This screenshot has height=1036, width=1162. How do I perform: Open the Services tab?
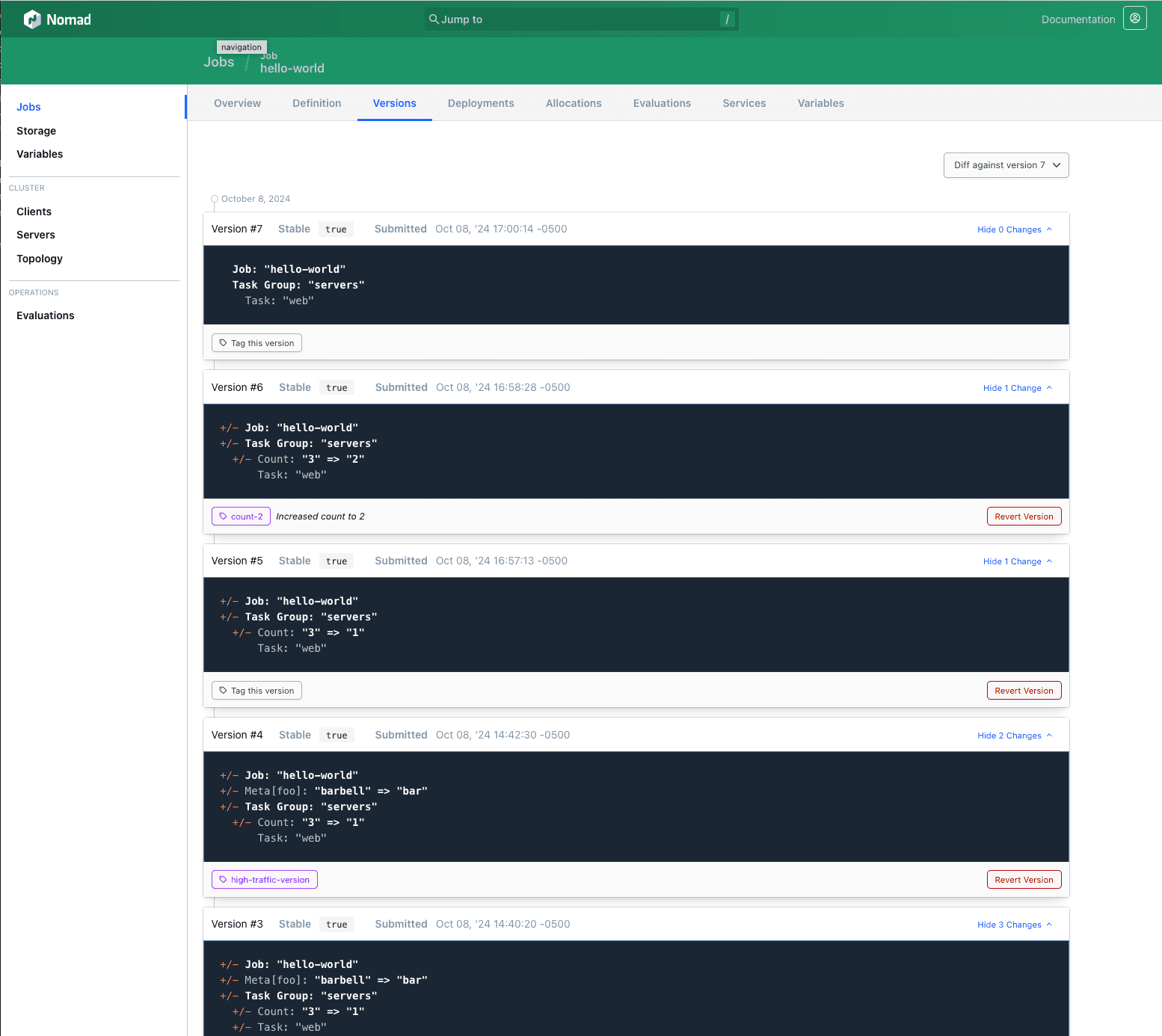[x=744, y=103]
